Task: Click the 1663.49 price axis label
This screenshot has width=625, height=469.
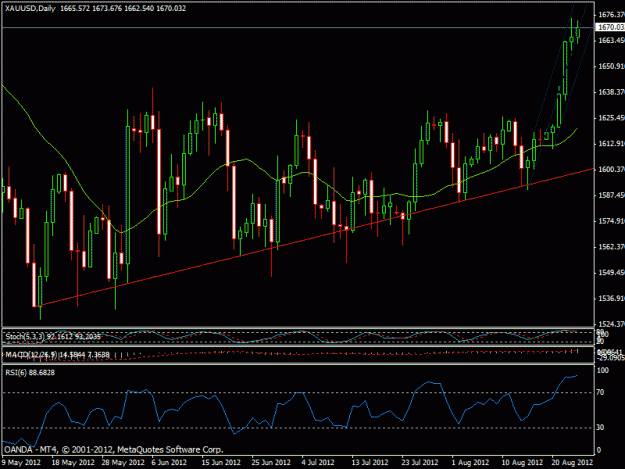Action: pyautogui.click(x=611, y=40)
